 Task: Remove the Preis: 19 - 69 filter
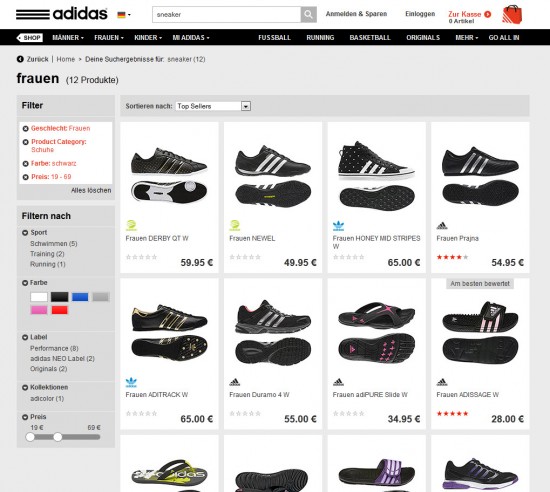[x=25, y=177]
